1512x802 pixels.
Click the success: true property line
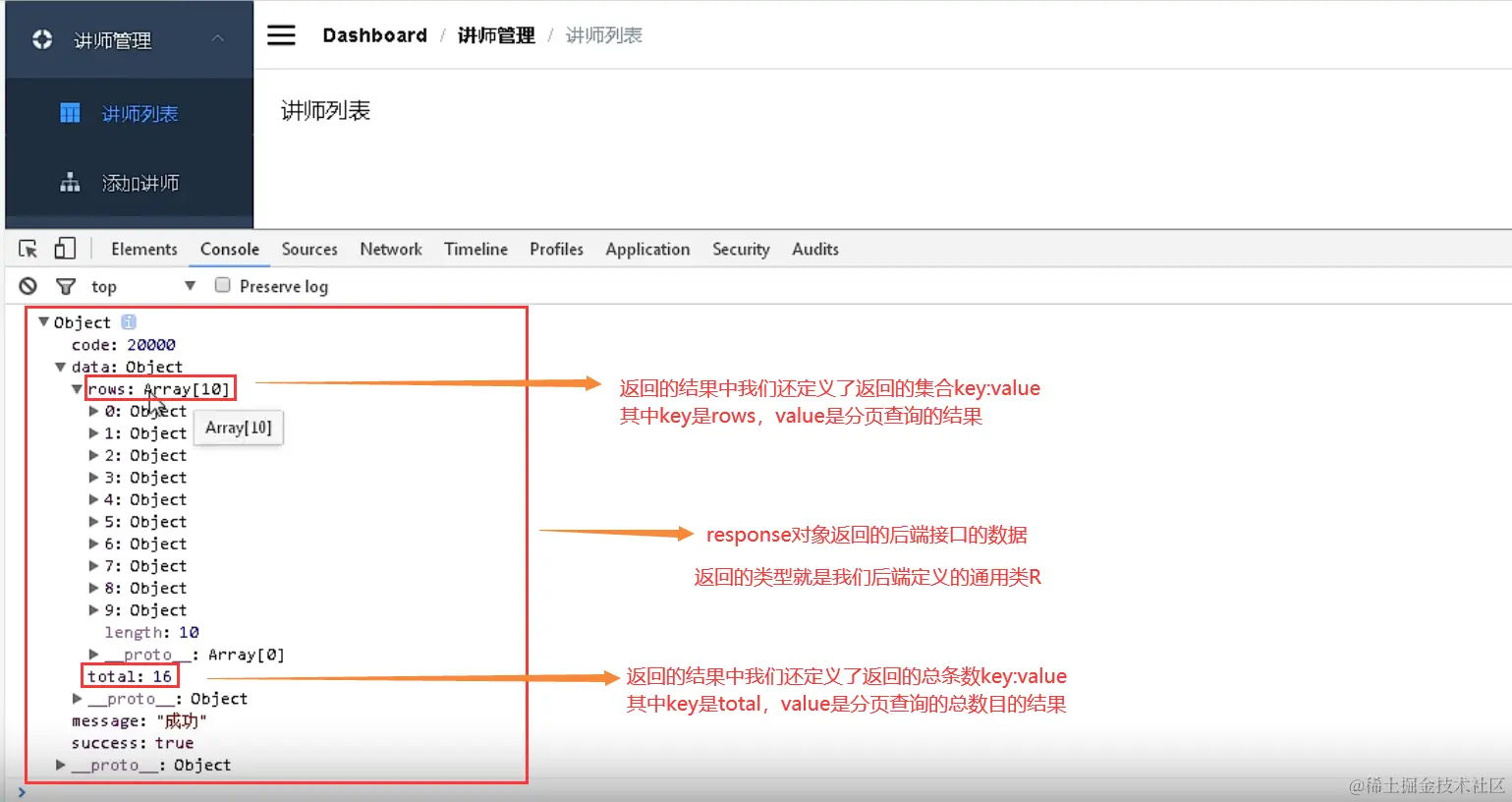coord(133,743)
